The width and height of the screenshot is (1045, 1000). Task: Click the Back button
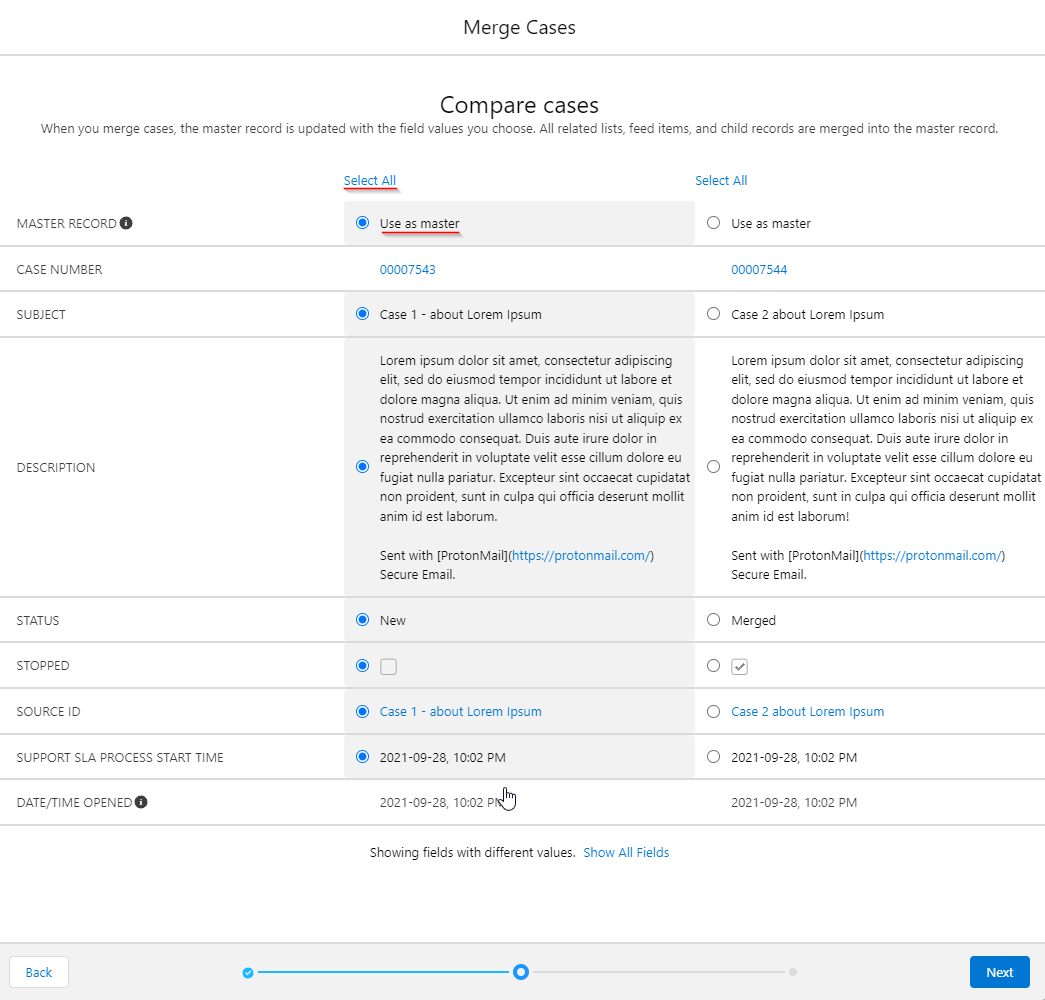pos(39,973)
